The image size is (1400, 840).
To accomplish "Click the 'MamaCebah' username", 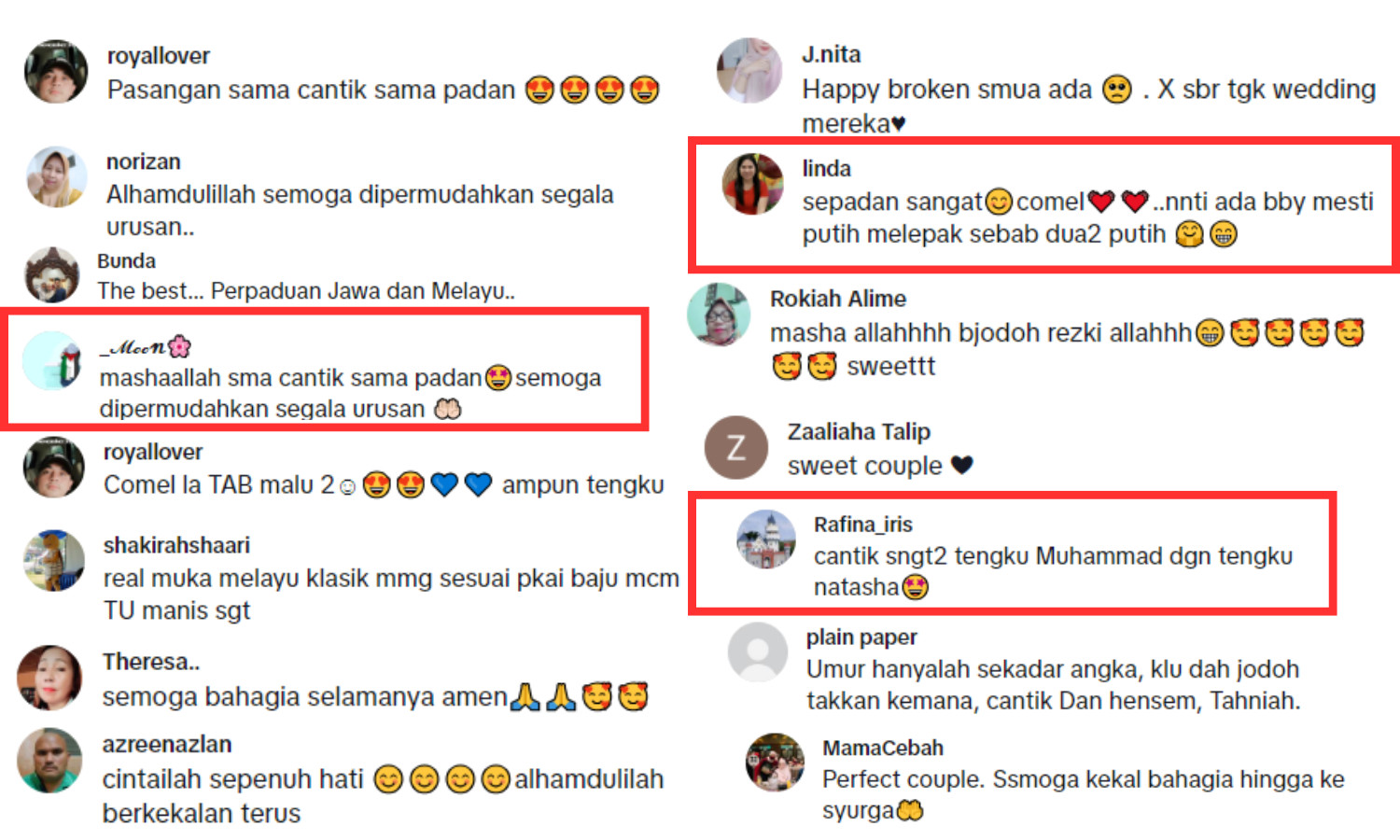I will [883, 749].
